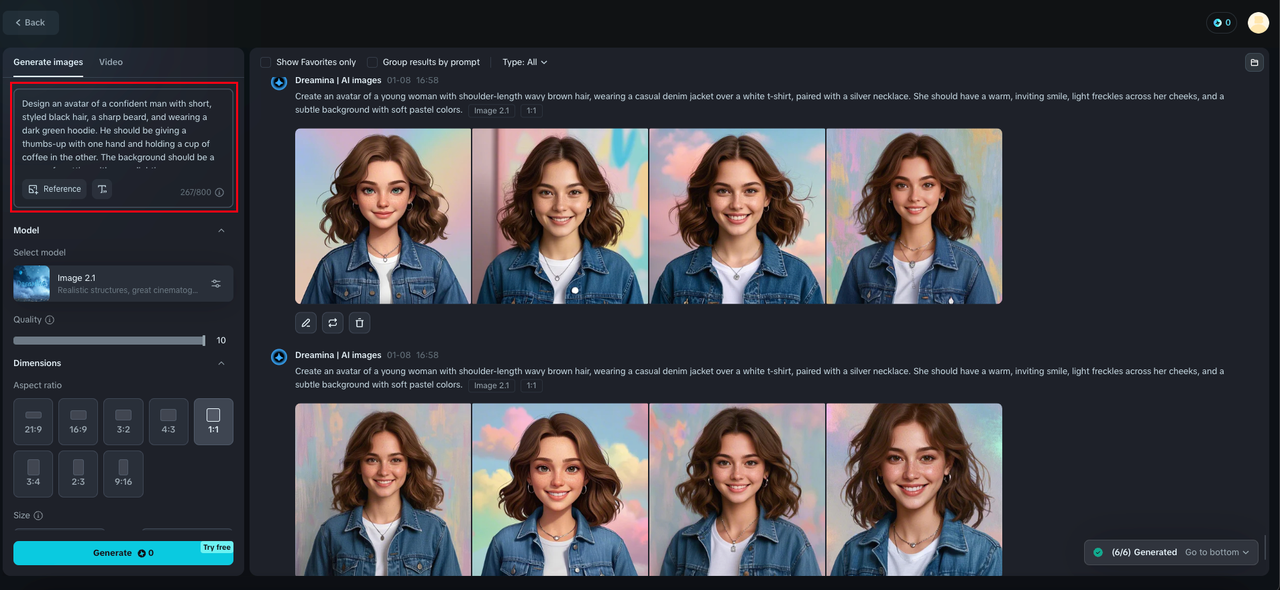The height and width of the screenshot is (590, 1280).
Task: Click the Image 2.1 tag in first result
Action: pyautogui.click(x=492, y=110)
